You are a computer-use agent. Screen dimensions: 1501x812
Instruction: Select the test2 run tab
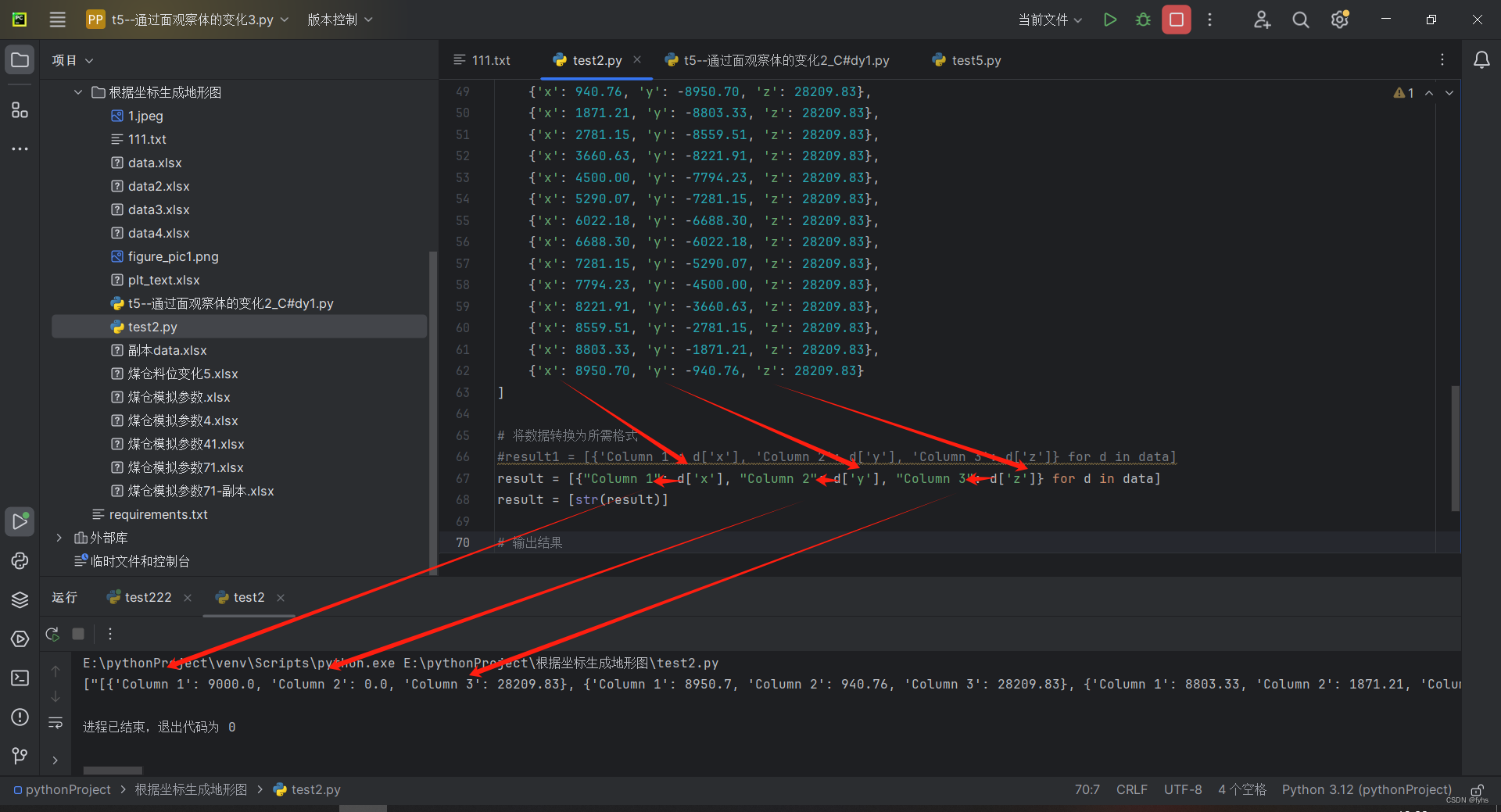click(x=241, y=597)
